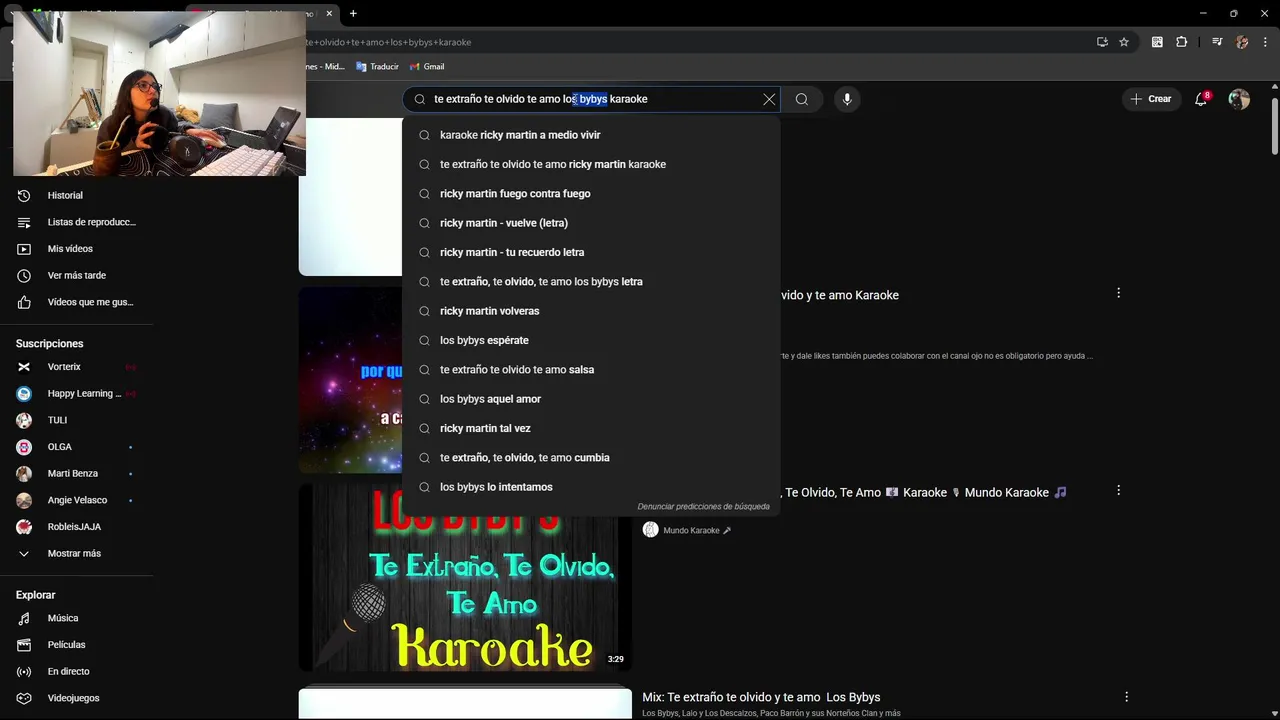Image resolution: width=1280 pixels, height=720 pixels.
Task: Open the Mix: Te extraño te olvido title
Action: pos(761,697)
